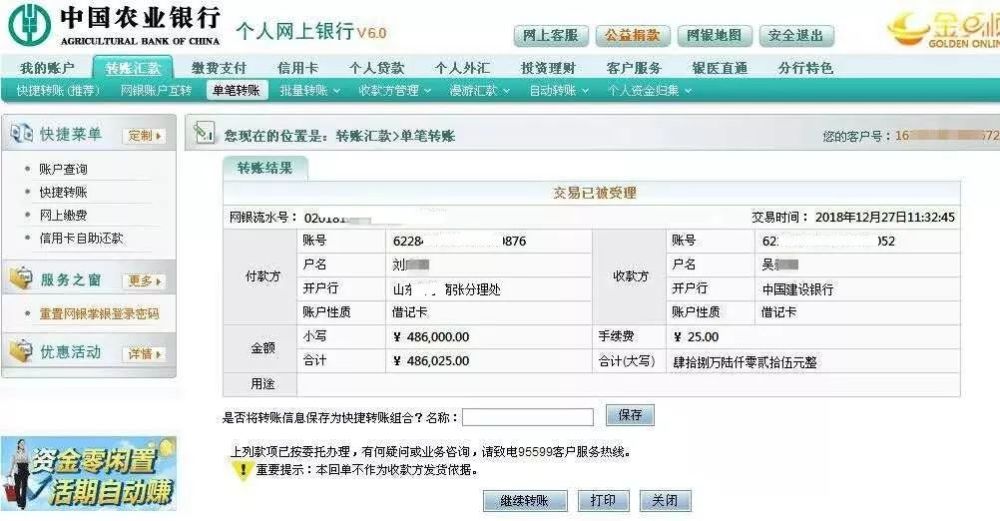Click the 关闭 button

[665, 501]
